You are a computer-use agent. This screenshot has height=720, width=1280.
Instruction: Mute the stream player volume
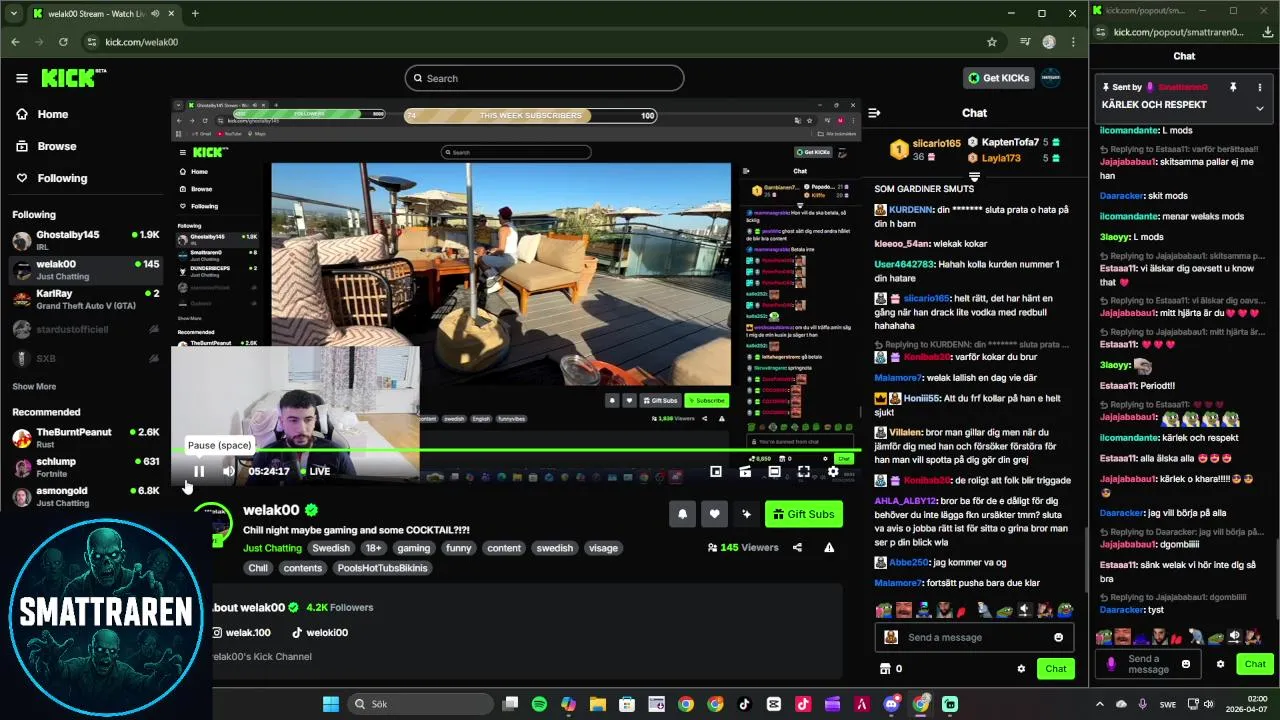coord(228,471)
